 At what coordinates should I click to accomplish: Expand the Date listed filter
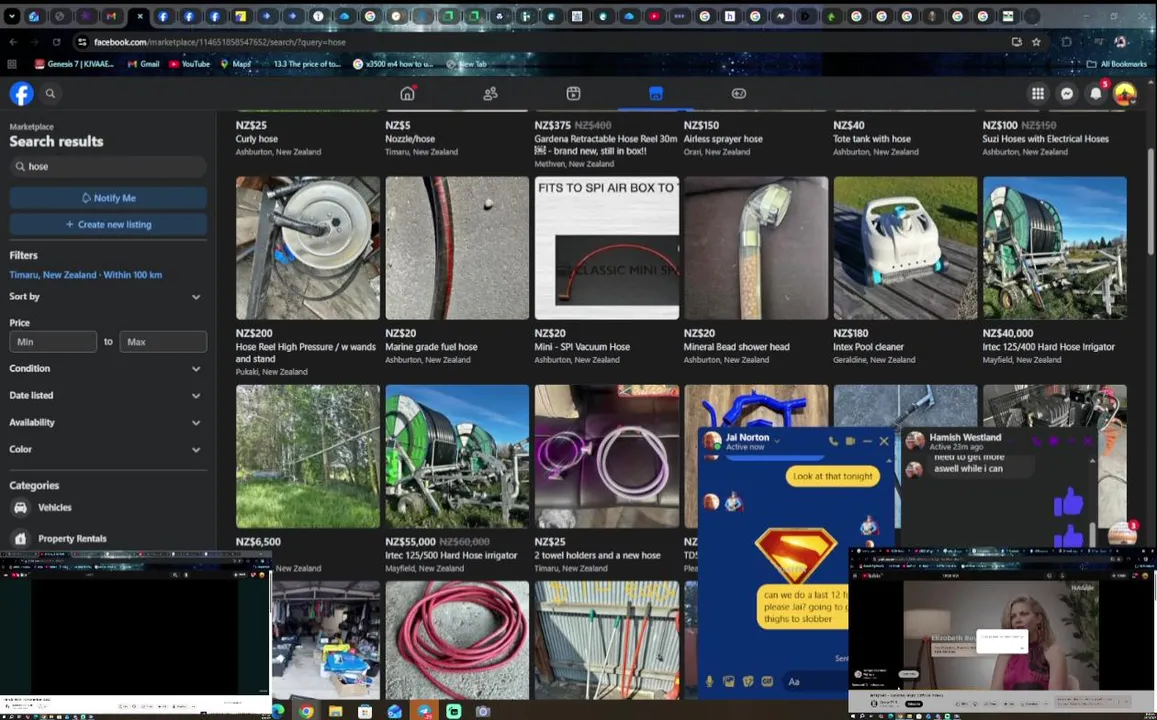106,395
